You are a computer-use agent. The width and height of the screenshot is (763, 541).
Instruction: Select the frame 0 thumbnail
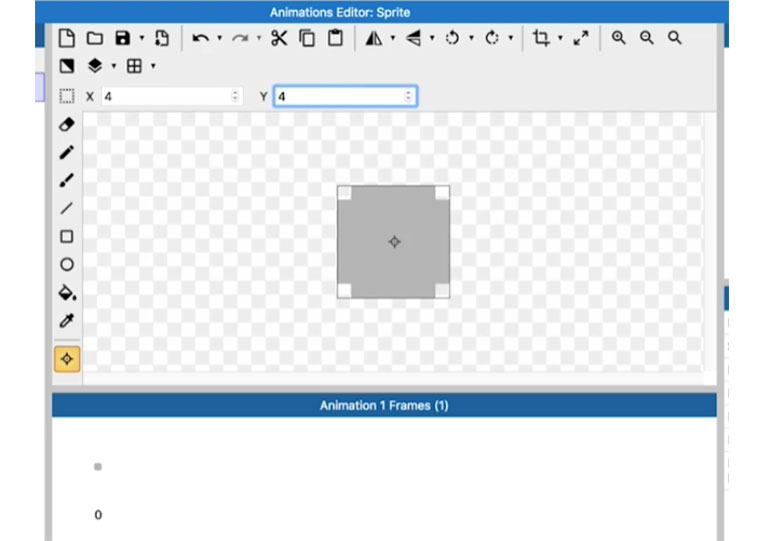[98, 467]
